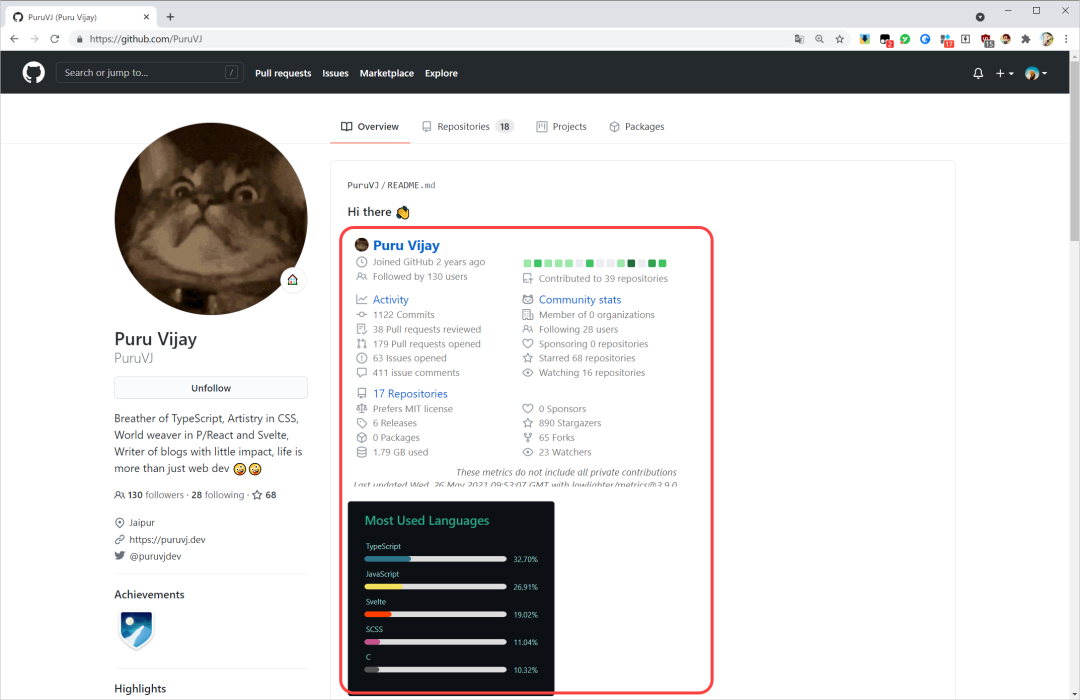Switch to the Projects tab
1080x700 pixels.
(x=561, y=127)
